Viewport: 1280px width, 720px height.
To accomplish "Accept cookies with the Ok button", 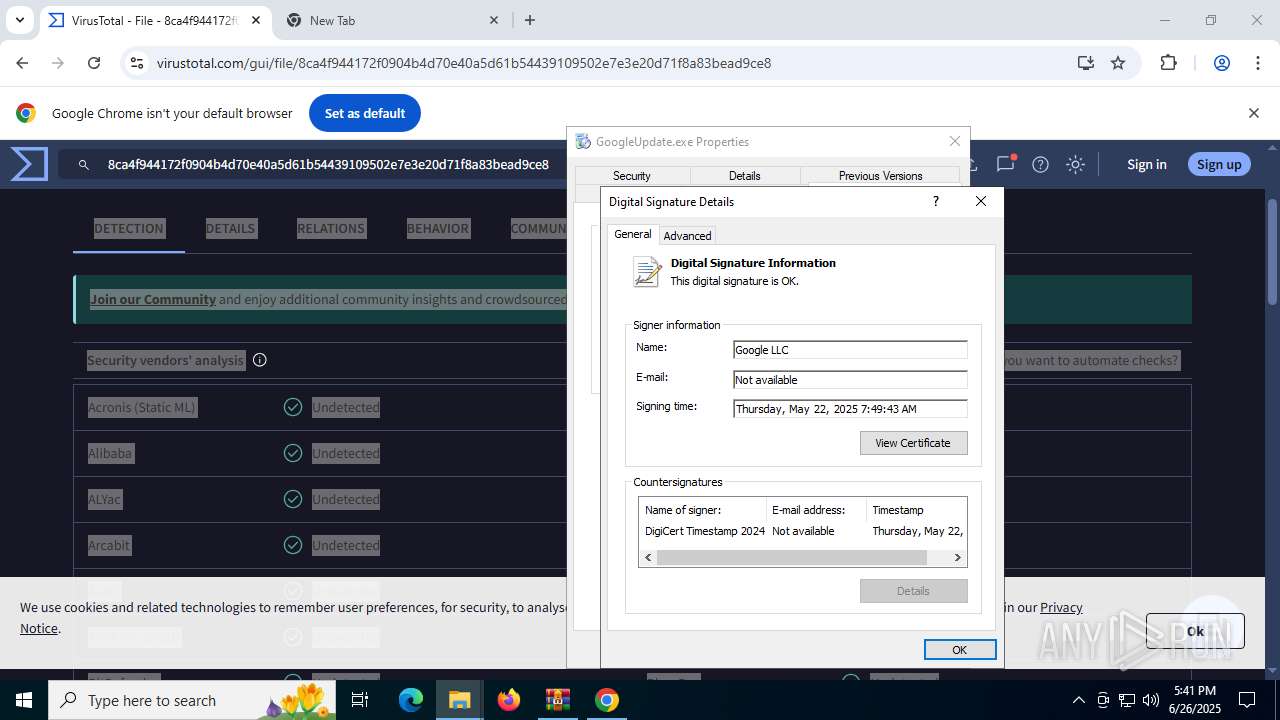I will (1195, 632).
